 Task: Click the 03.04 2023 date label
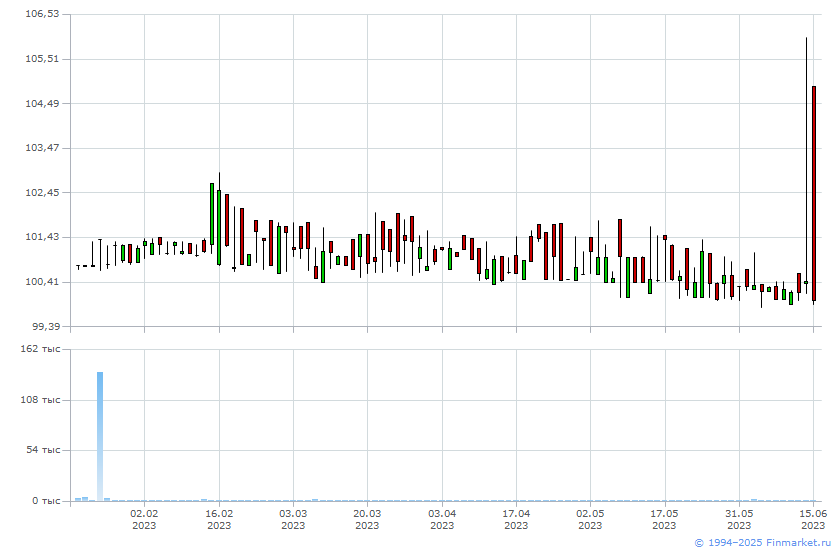(442, 519)
